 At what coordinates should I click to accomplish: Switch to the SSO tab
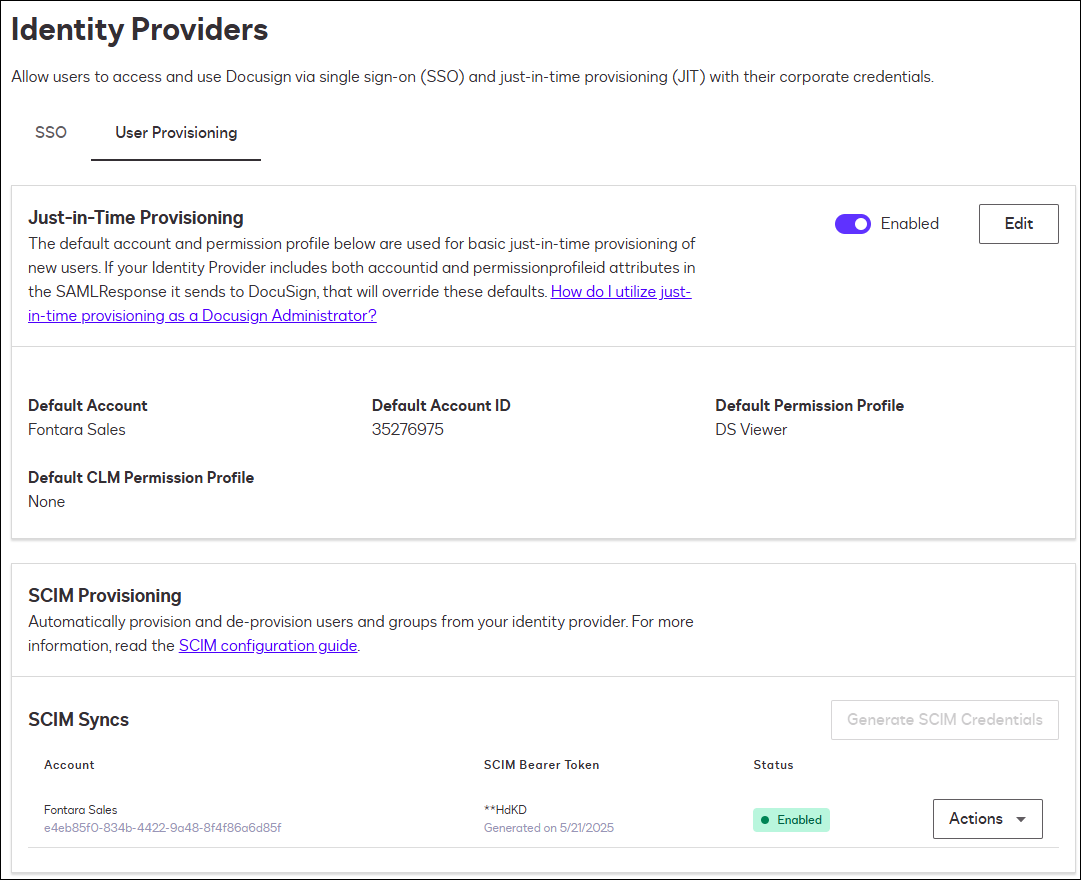point(50,131)
